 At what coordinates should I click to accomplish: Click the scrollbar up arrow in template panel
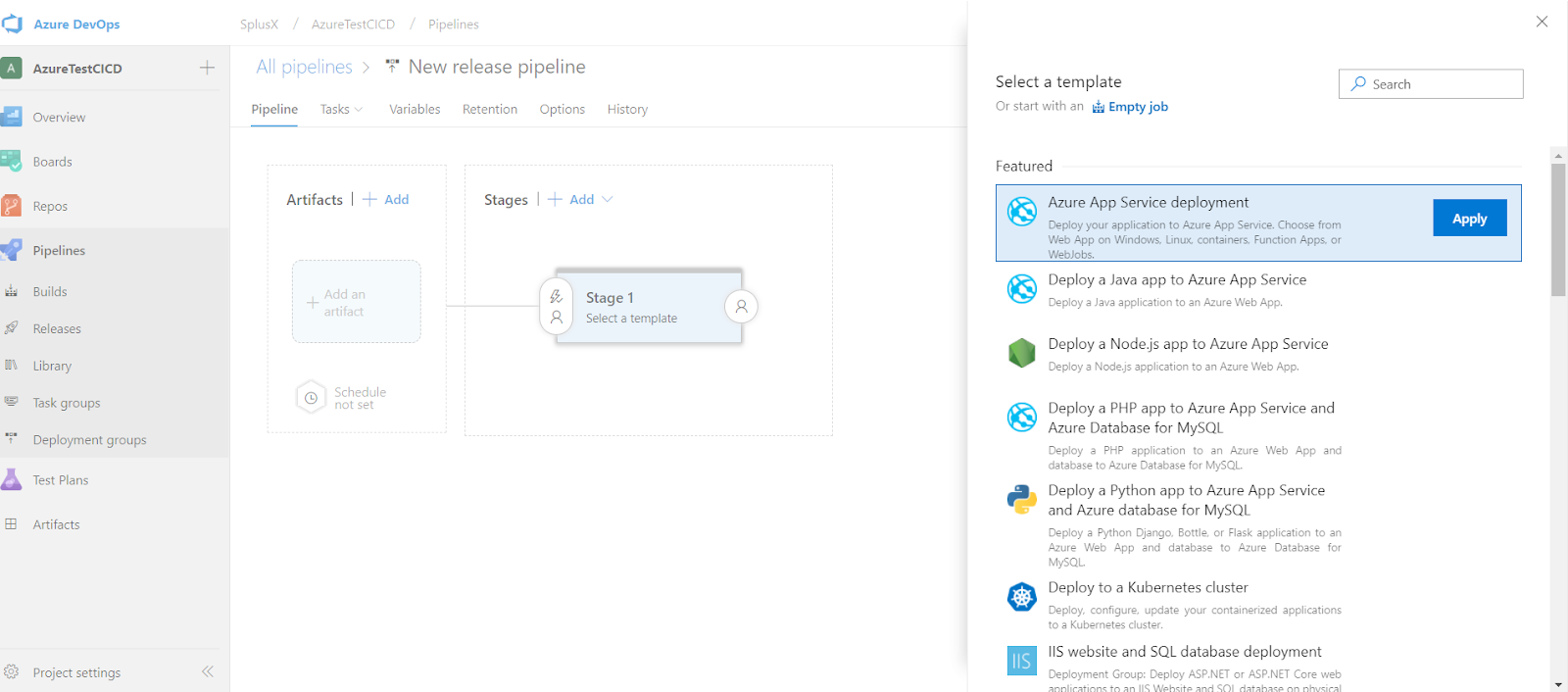click(1558, 155)
